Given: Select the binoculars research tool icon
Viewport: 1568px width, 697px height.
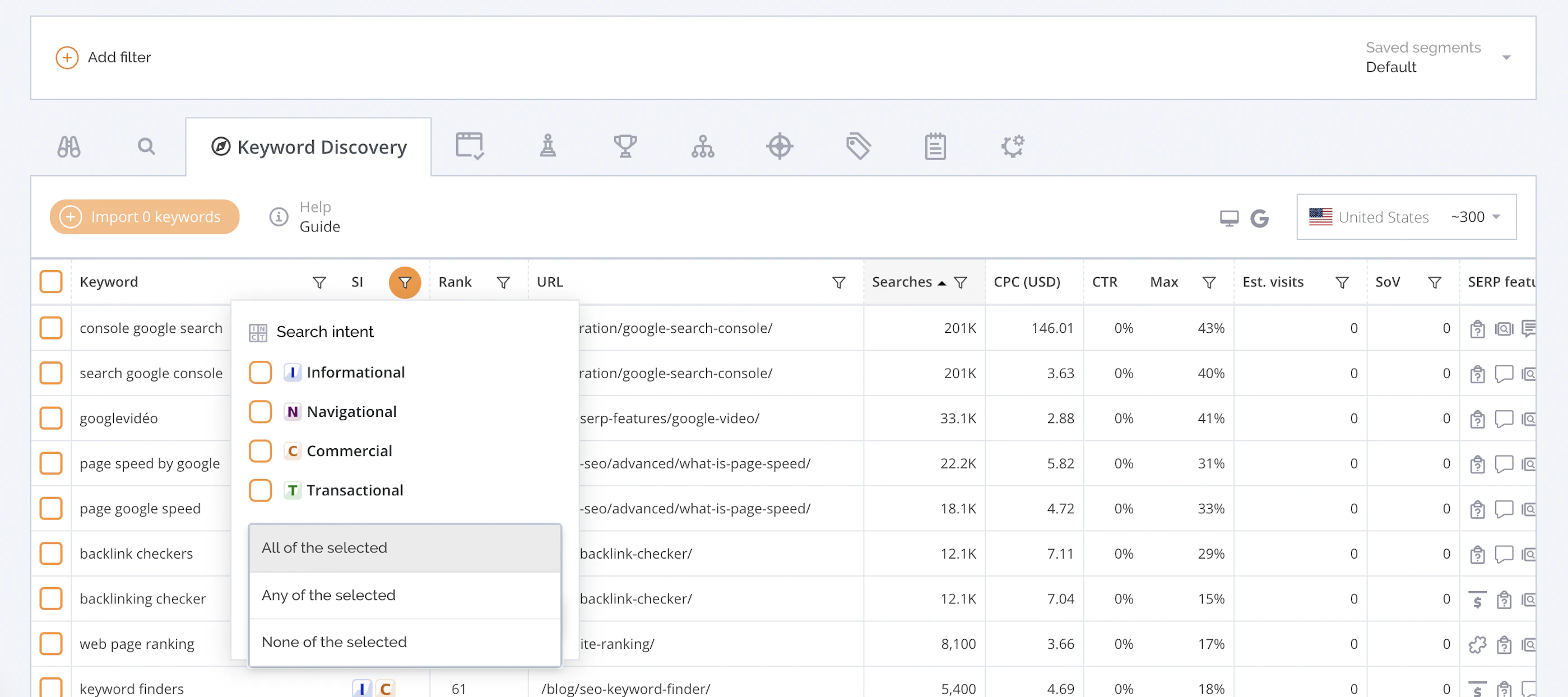Looking at the screenshot, I should 69,147.
